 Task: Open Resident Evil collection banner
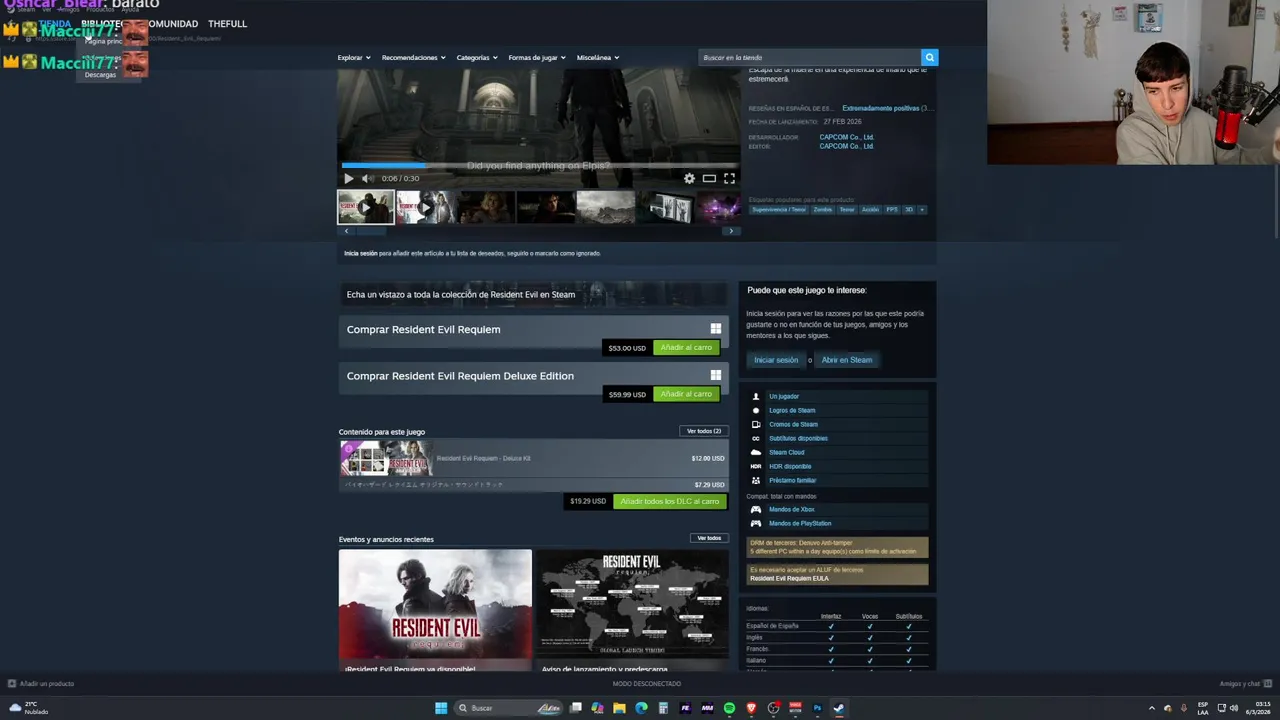tap(533, 295)
